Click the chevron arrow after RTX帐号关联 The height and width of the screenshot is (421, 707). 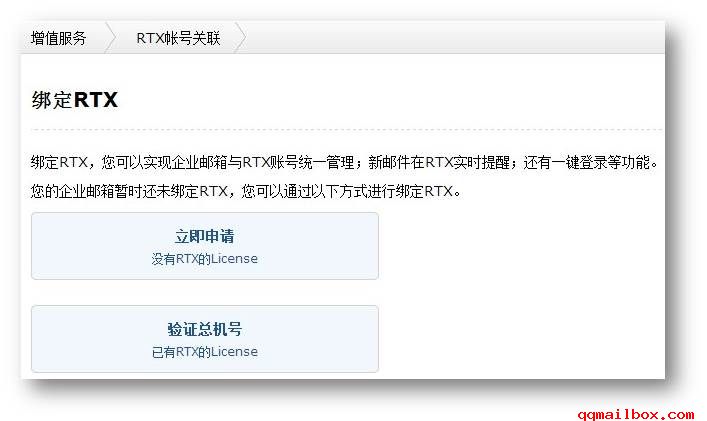click(241, 38)
